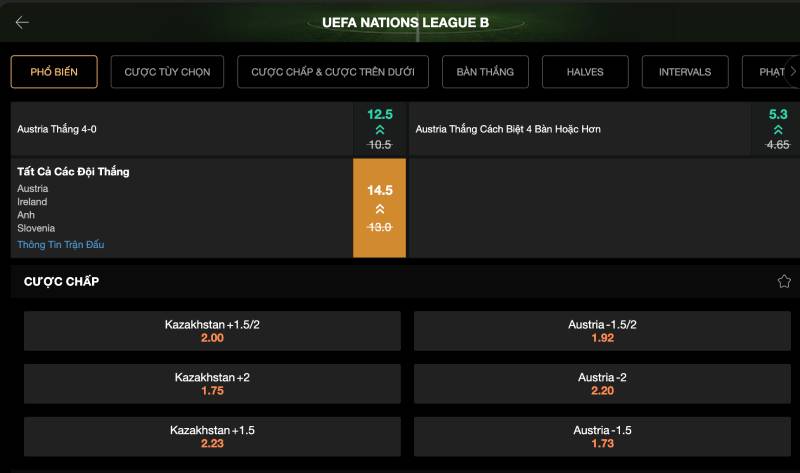Pick Austria -2 handicap at 2.20
This screenshot has height=473, width=800.
point(602,384)
